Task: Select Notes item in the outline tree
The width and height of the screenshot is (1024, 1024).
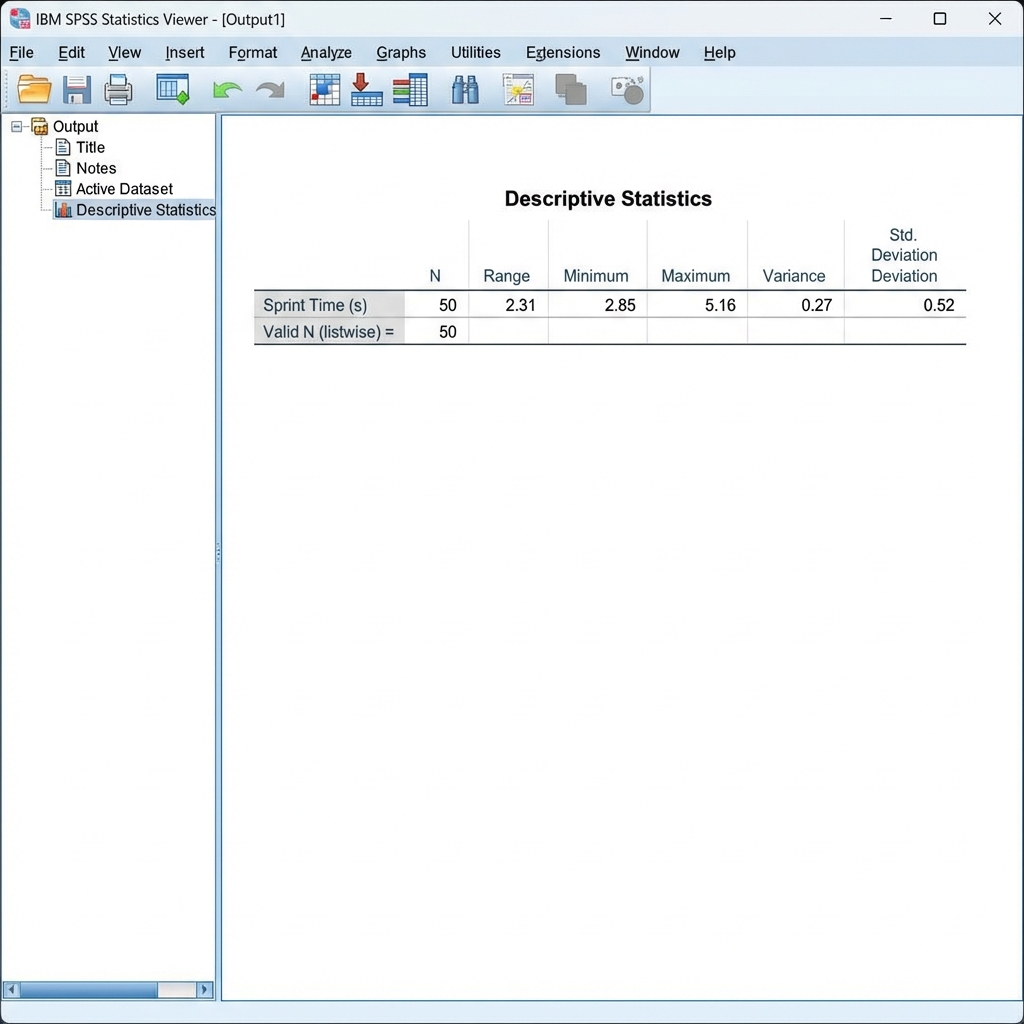Action: pyautogui.click(x=96, y=168)
